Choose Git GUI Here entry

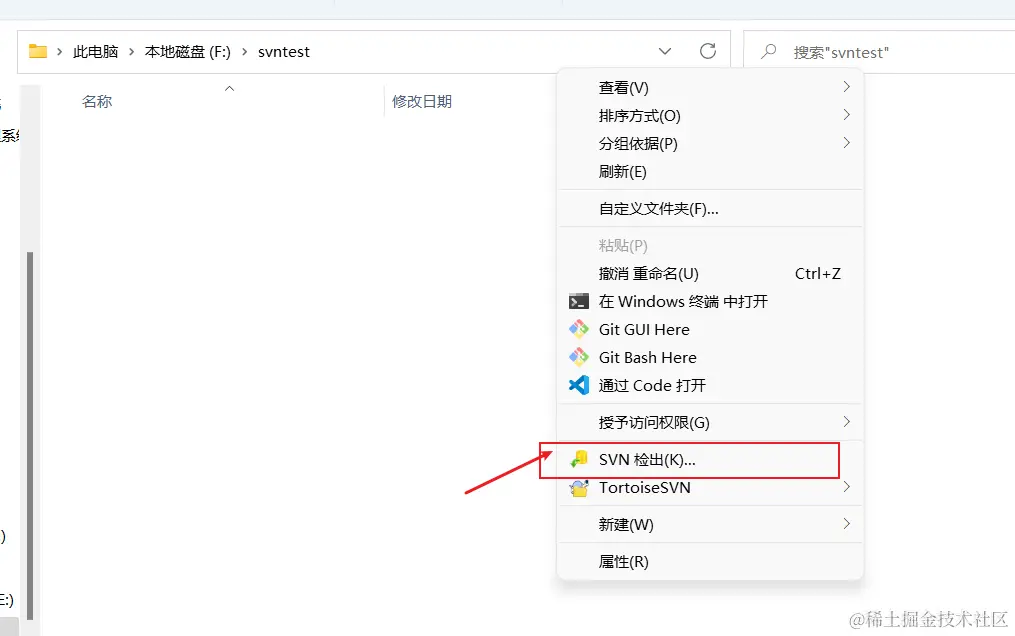[x=710, y=329]
